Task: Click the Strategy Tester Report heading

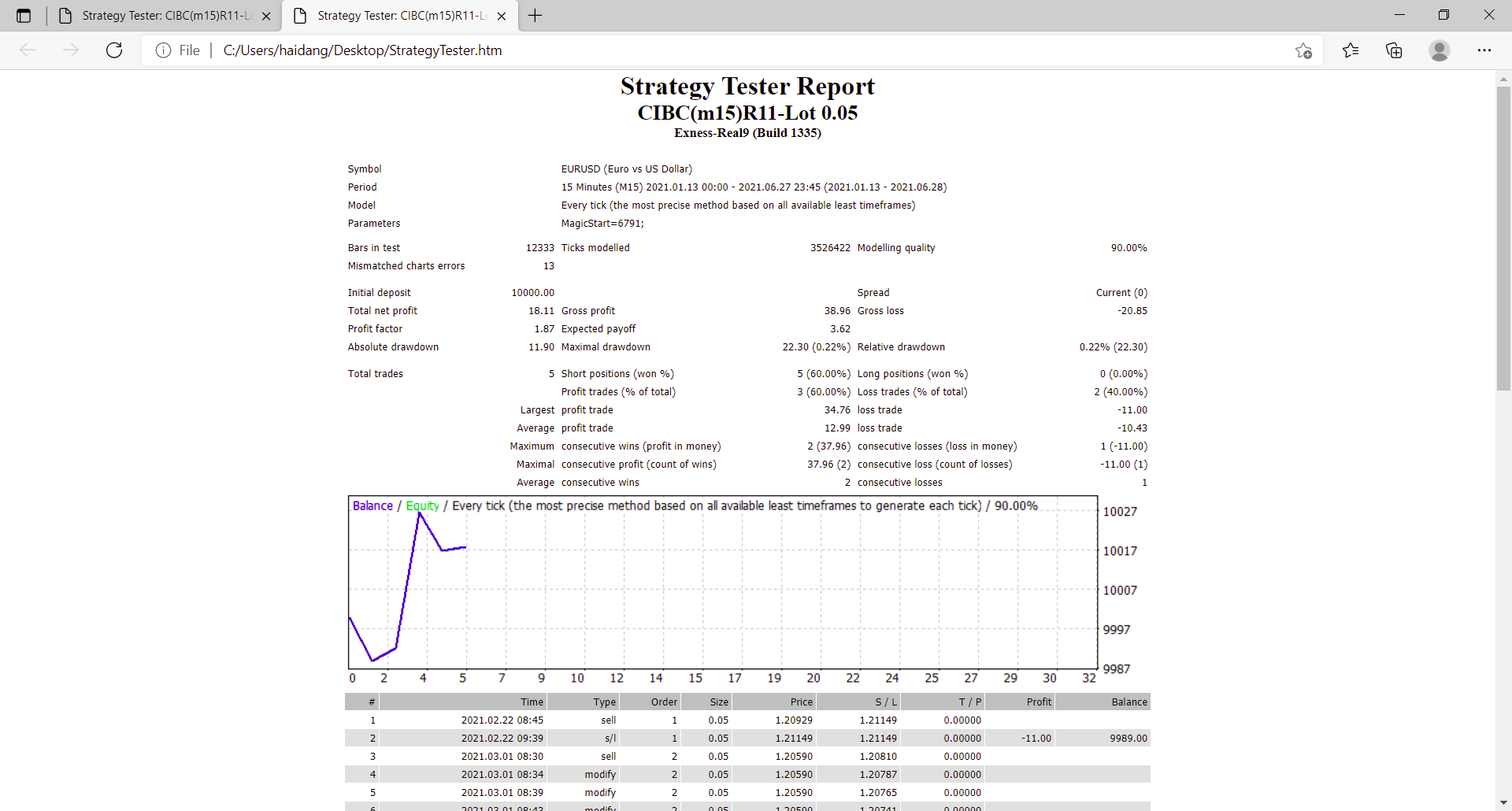Action: (747, 86)
